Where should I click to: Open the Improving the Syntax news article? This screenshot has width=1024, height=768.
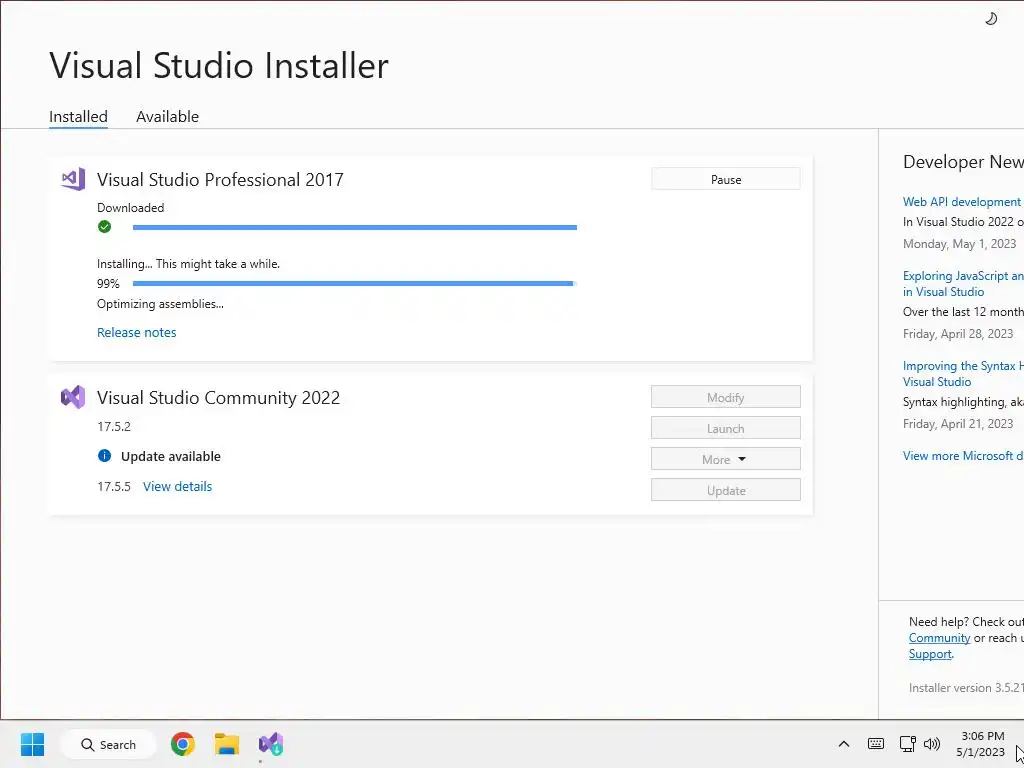[963, 374]
